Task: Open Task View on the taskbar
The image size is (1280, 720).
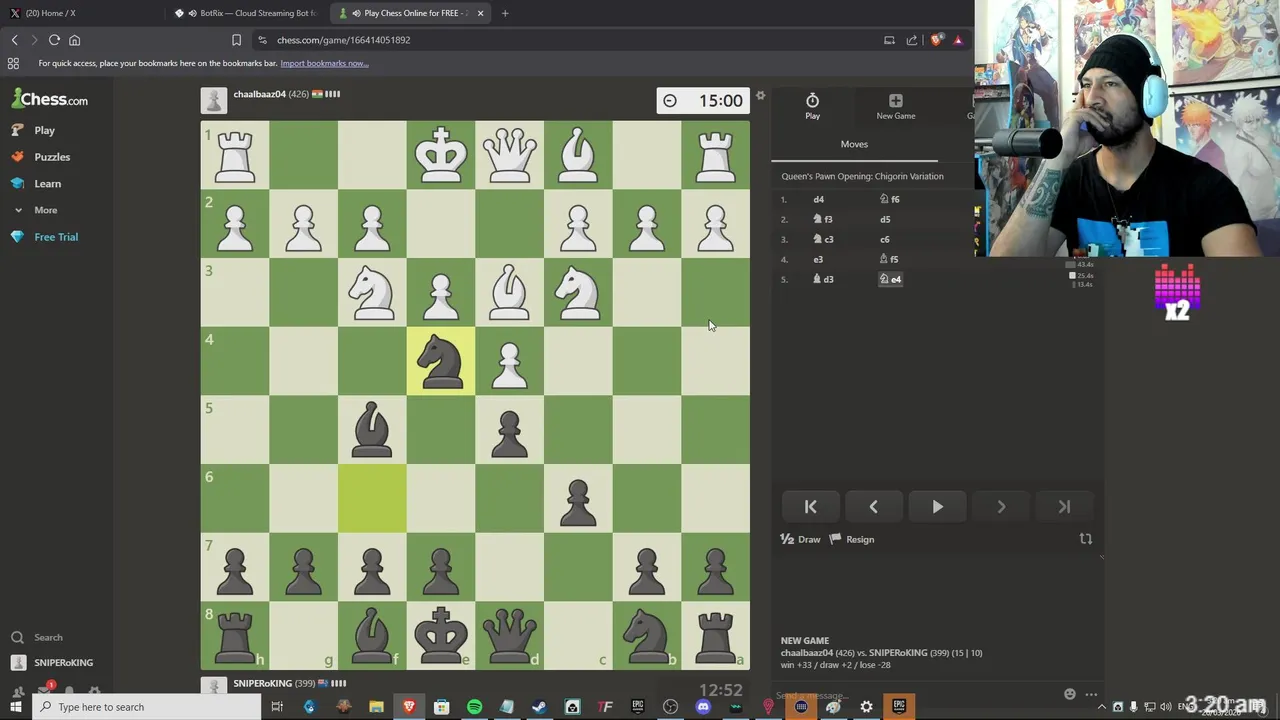Action: click(x=277, y=707)
